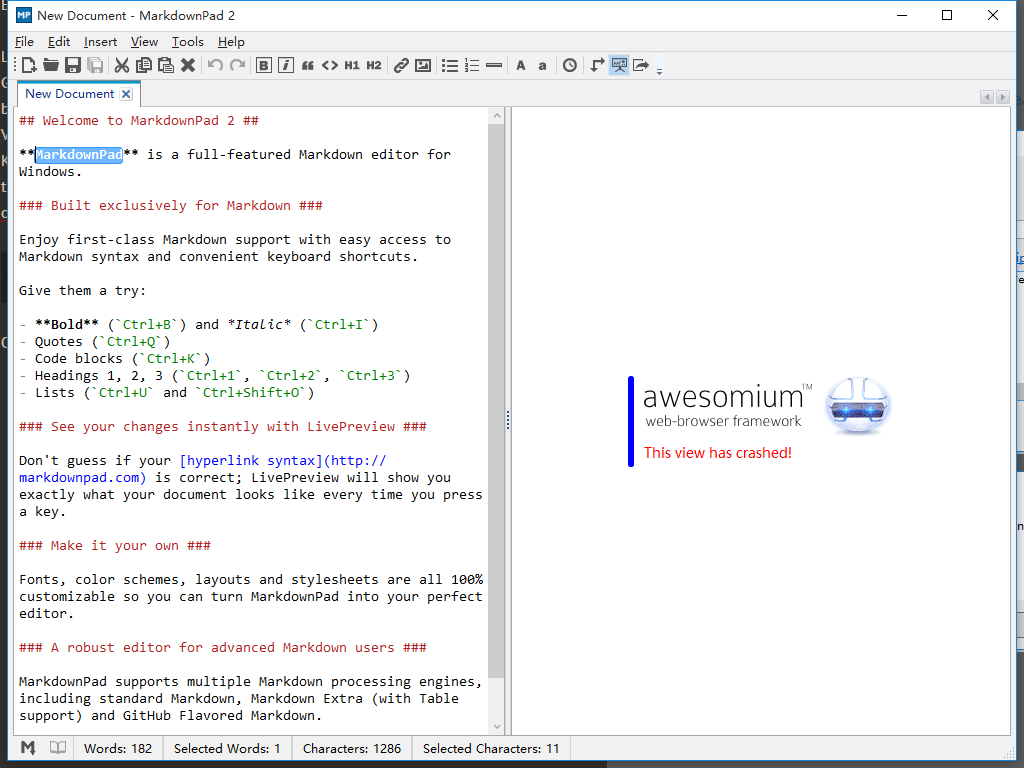Save the document with the floppy disk icon

click(73, 65)
